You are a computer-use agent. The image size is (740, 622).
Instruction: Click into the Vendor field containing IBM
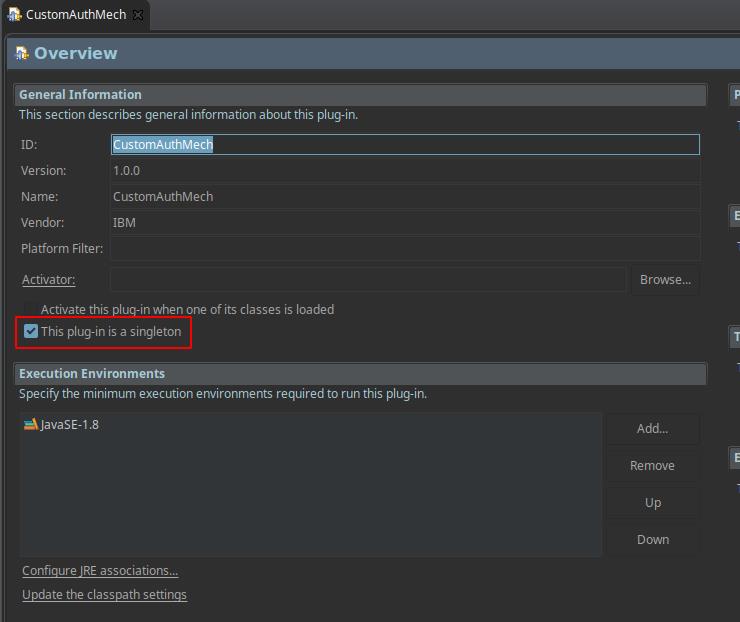(405, 222)
